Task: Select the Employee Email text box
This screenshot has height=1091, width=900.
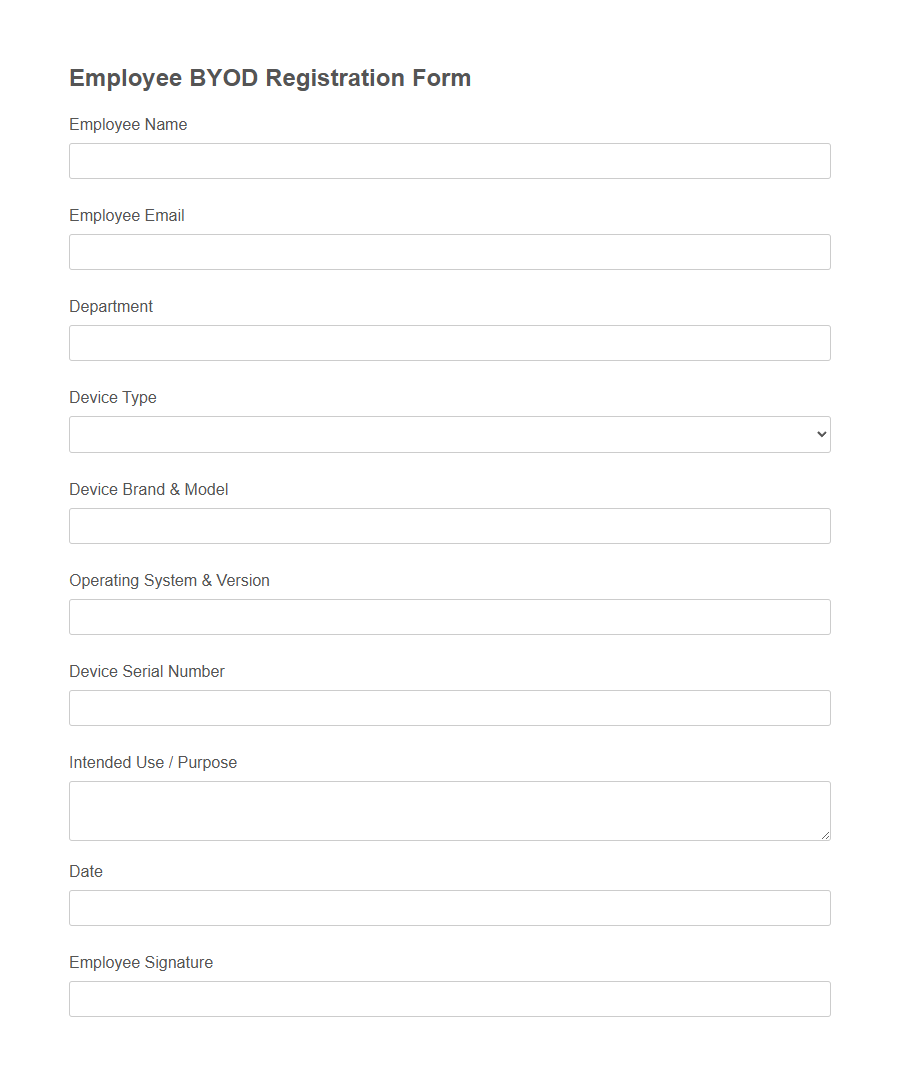Action: 450,251
